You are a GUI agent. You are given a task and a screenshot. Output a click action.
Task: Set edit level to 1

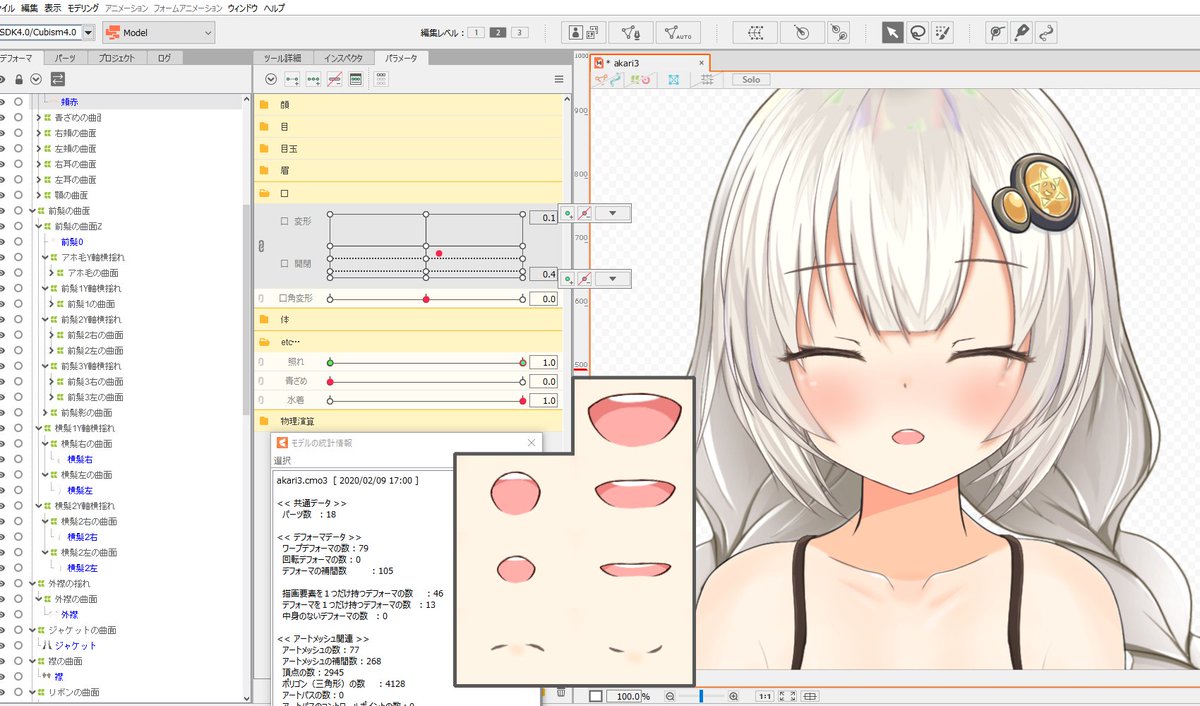click(476, 32)
